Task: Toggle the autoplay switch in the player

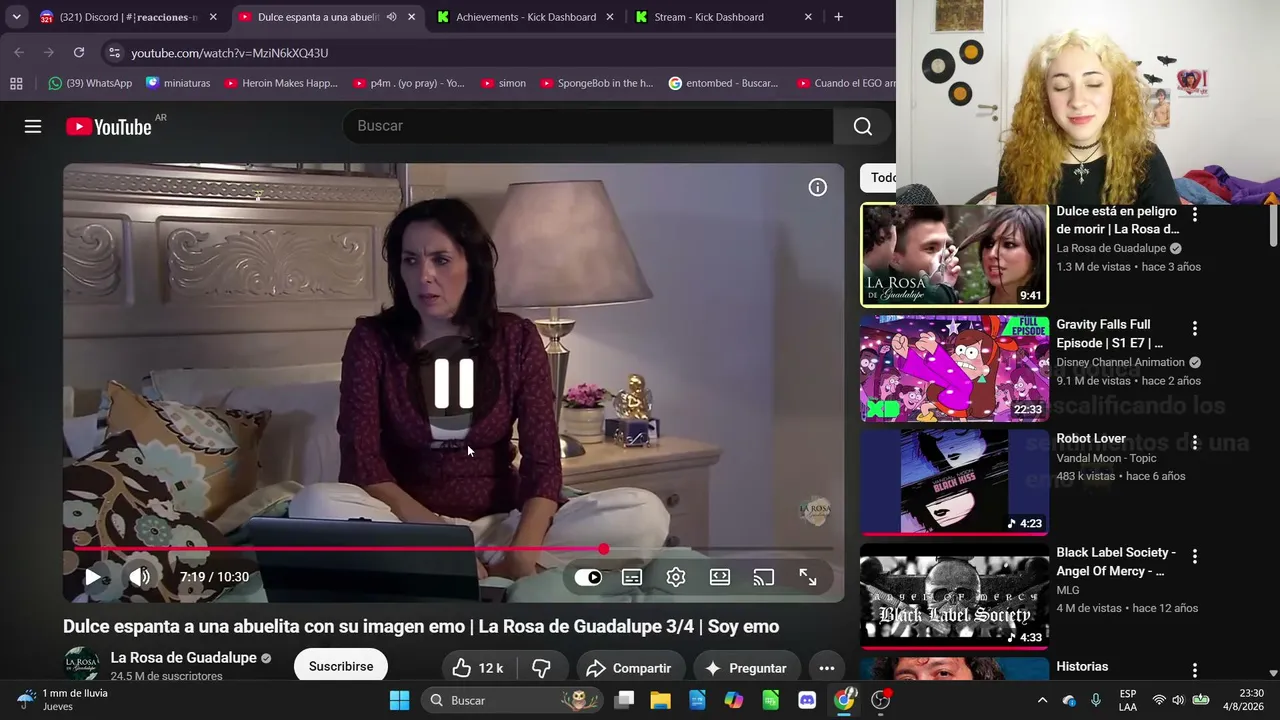Action: click(588, 577)
